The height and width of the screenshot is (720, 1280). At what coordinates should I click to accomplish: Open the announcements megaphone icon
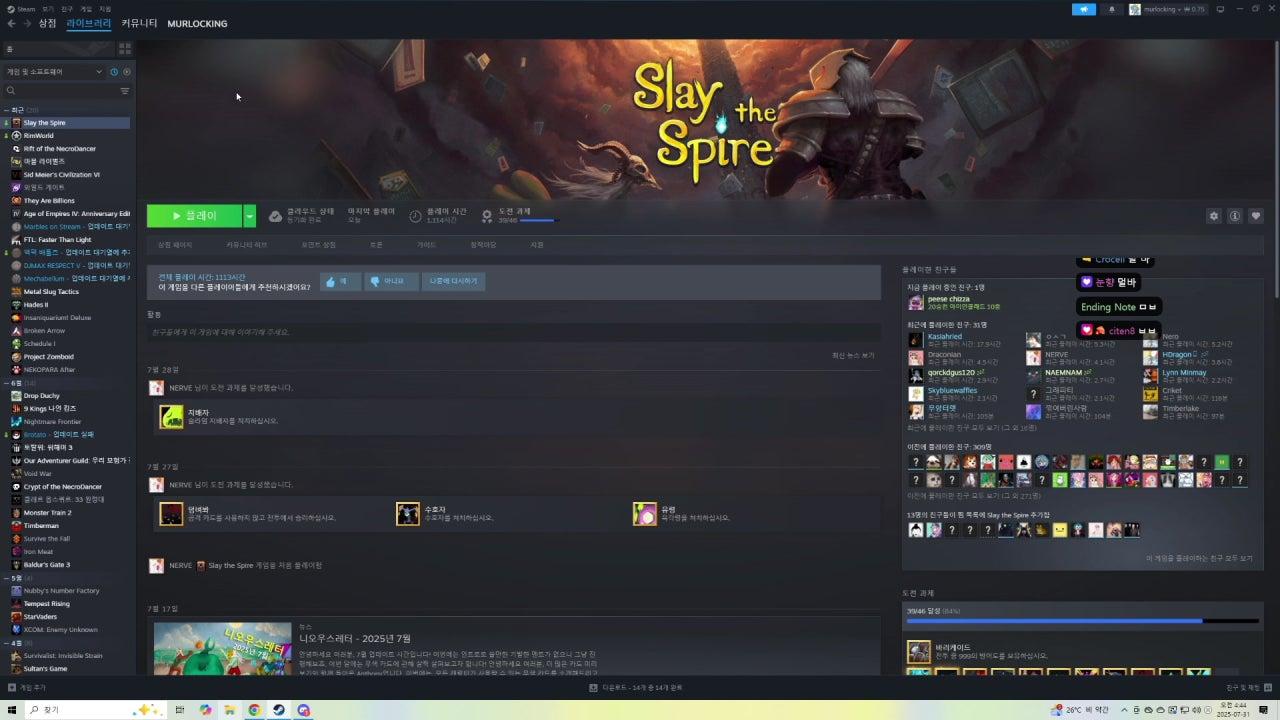(x=1084, y=9)
